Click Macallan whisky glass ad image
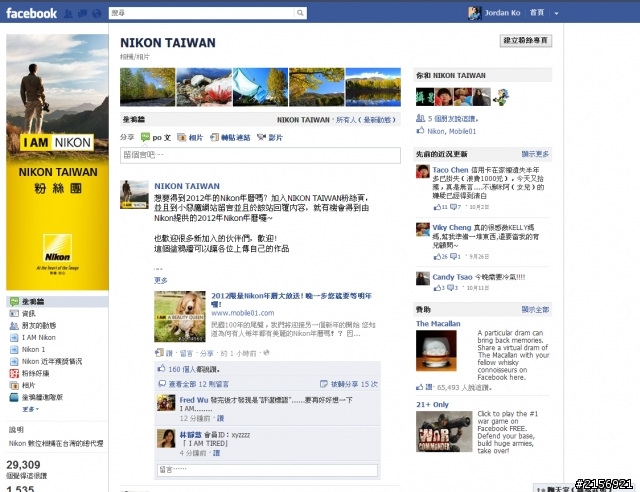Viewport: 640px width, 492px height. click(436, 351)
